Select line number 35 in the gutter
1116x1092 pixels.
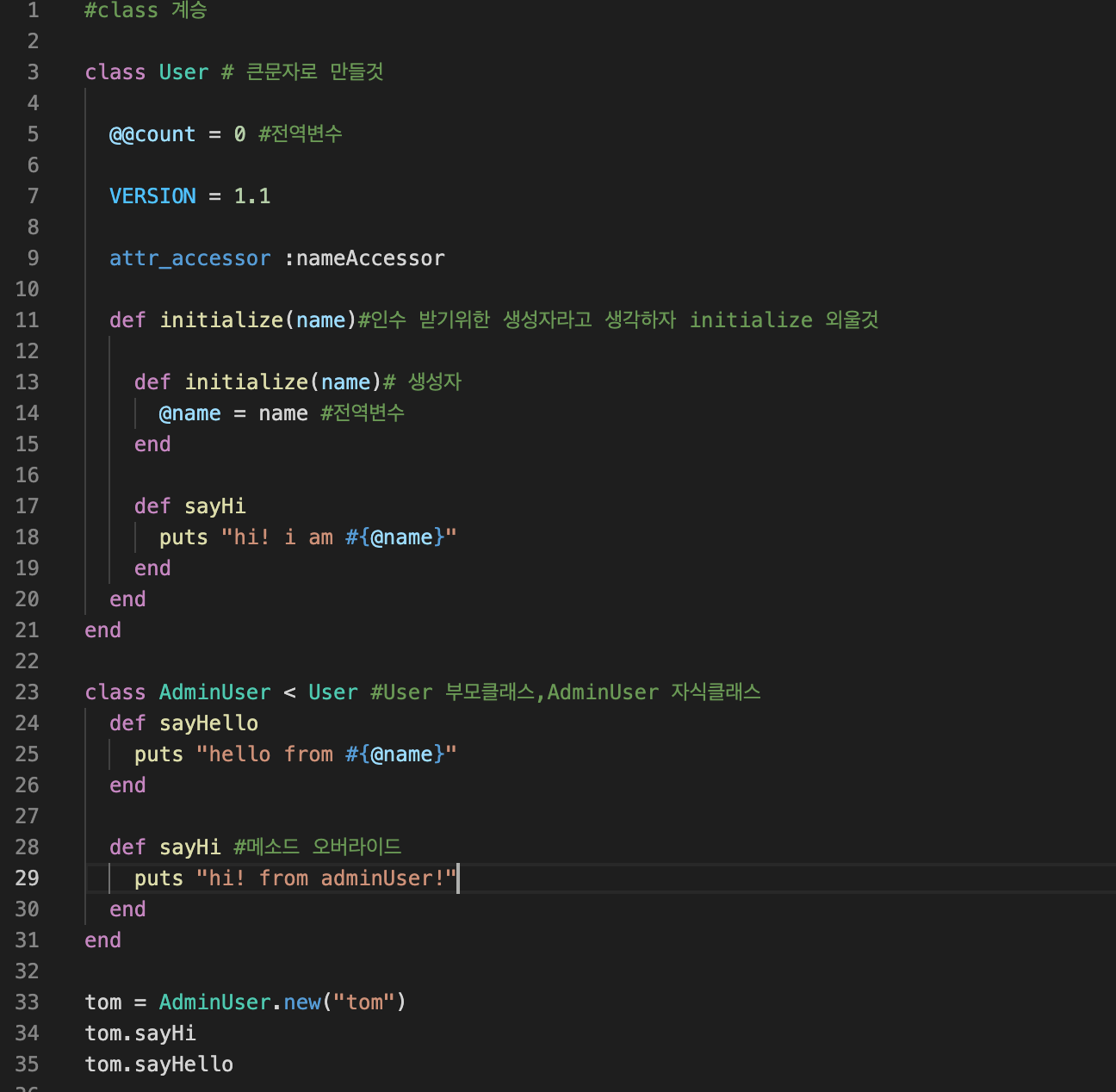tap(27, 1064)
